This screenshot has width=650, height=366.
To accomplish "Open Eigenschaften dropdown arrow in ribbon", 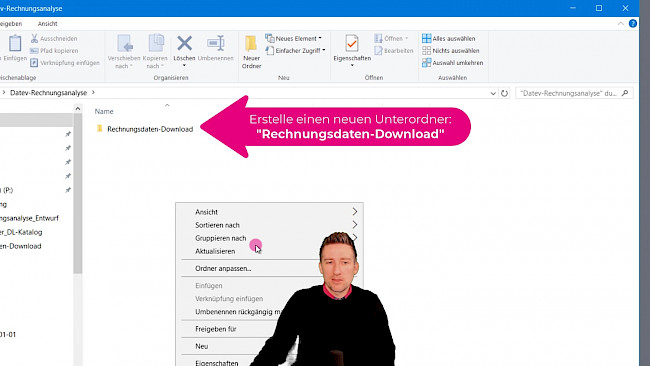I will 352,65.
